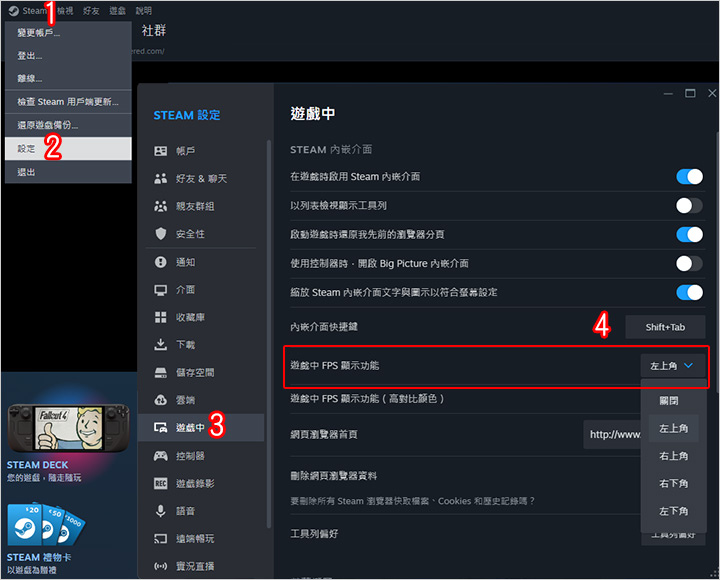Viewport: 720px width, 580px height.
Task: Click 檢查 Steam 用戶端更新... menu entry
Action: coord(68,102)
